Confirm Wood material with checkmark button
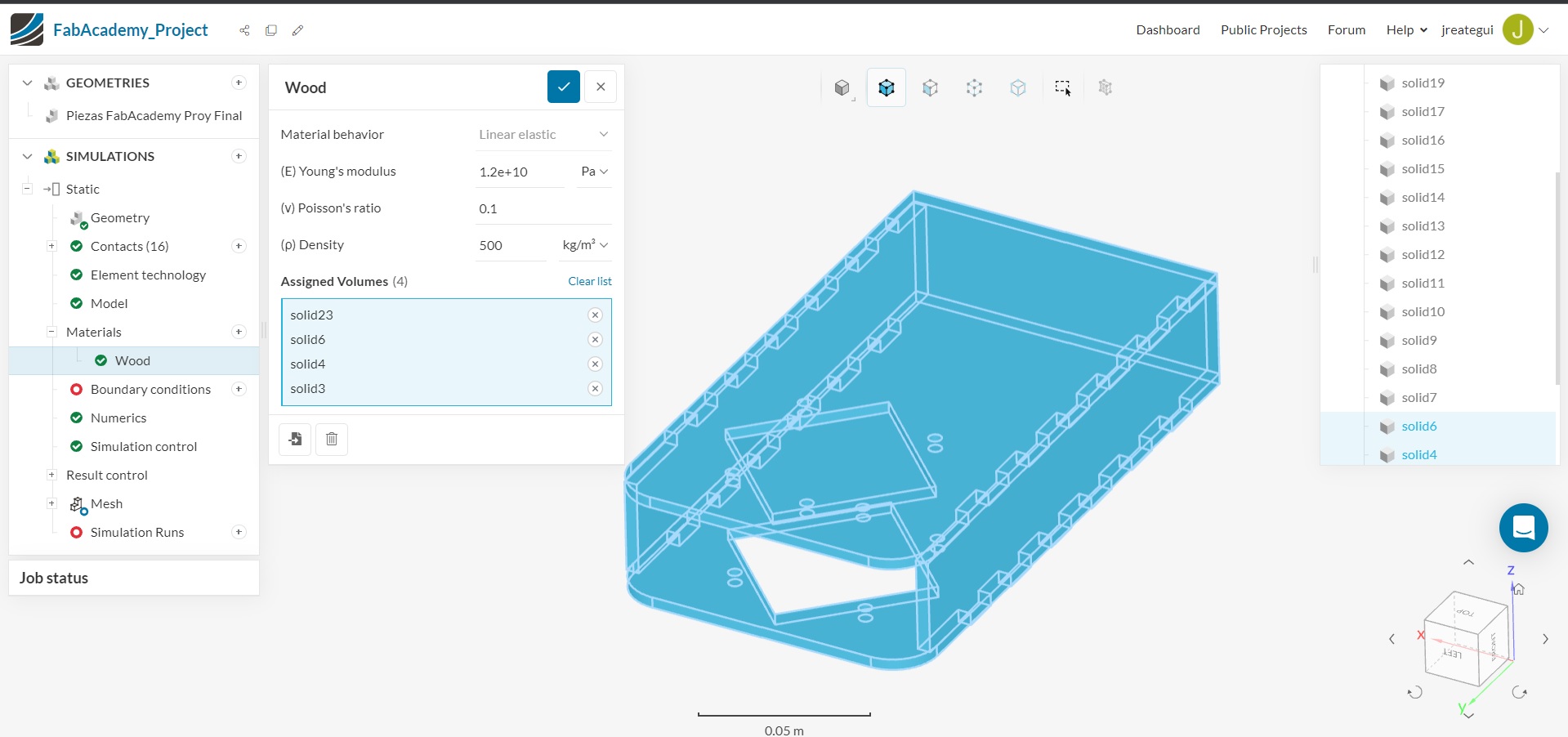1568x737 pixels. 564,87
